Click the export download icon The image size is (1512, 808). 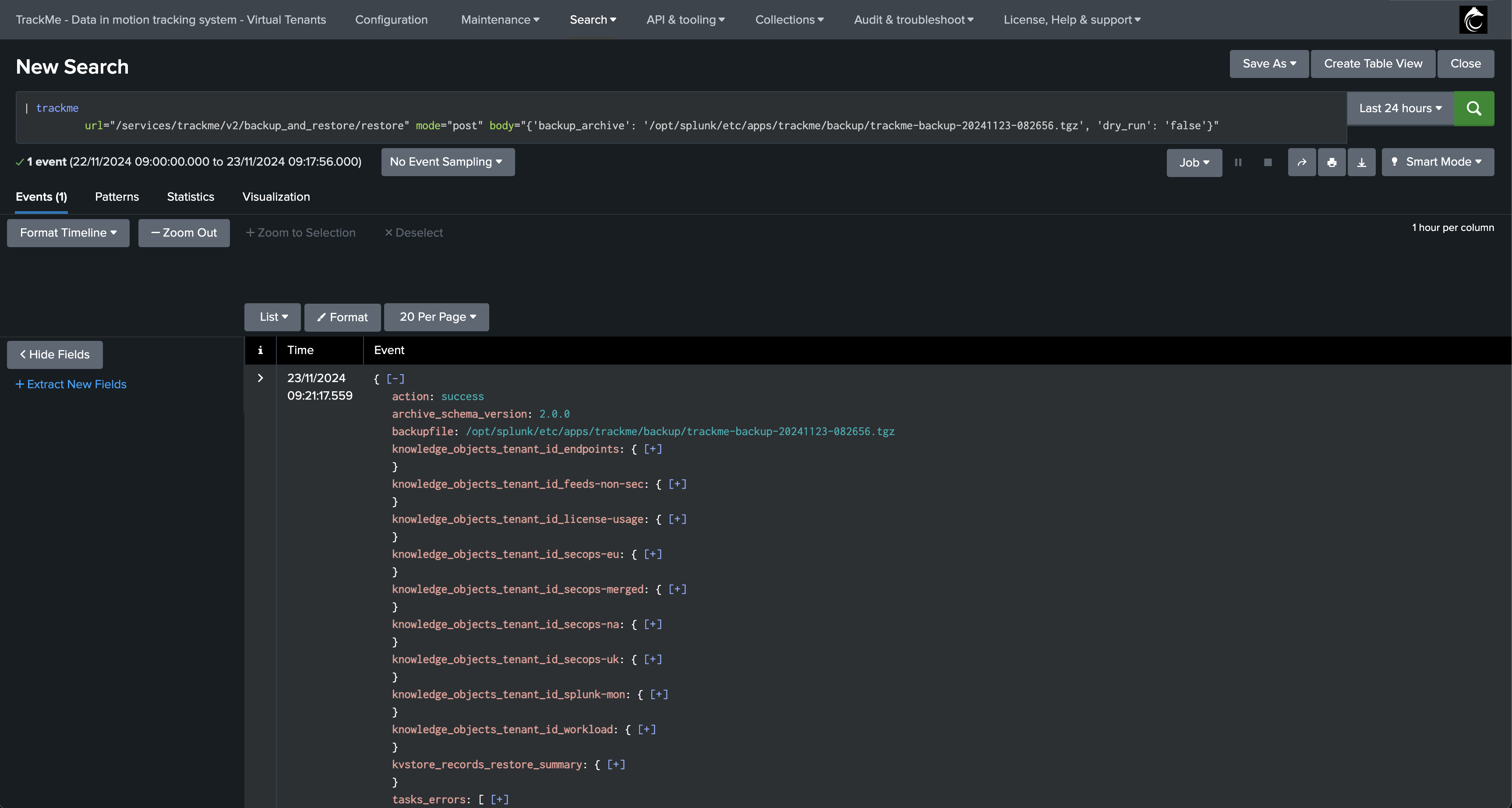1361,162
